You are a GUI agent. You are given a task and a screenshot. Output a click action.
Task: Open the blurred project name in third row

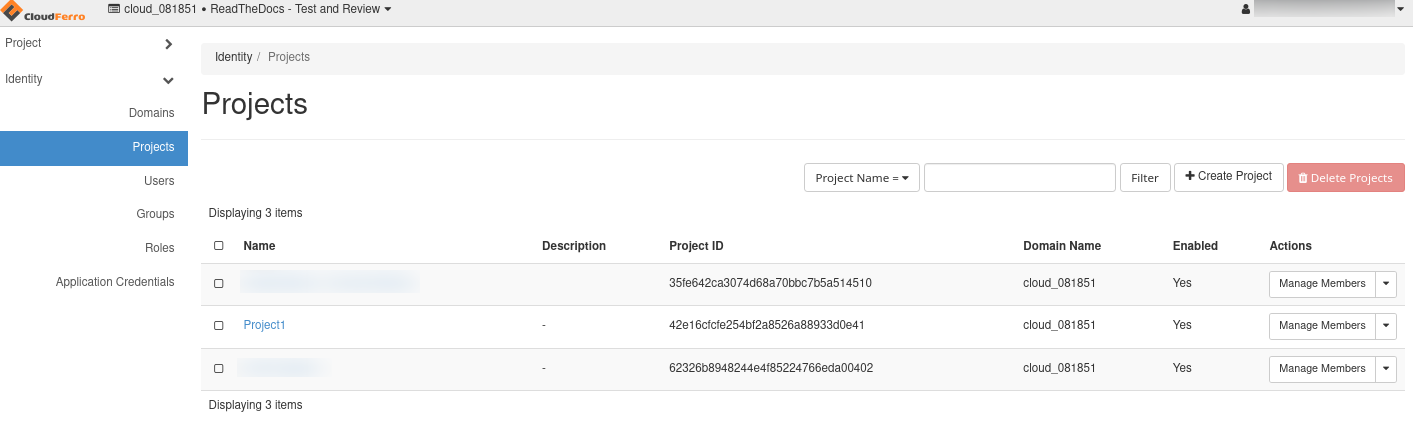(x=283, y=368)
